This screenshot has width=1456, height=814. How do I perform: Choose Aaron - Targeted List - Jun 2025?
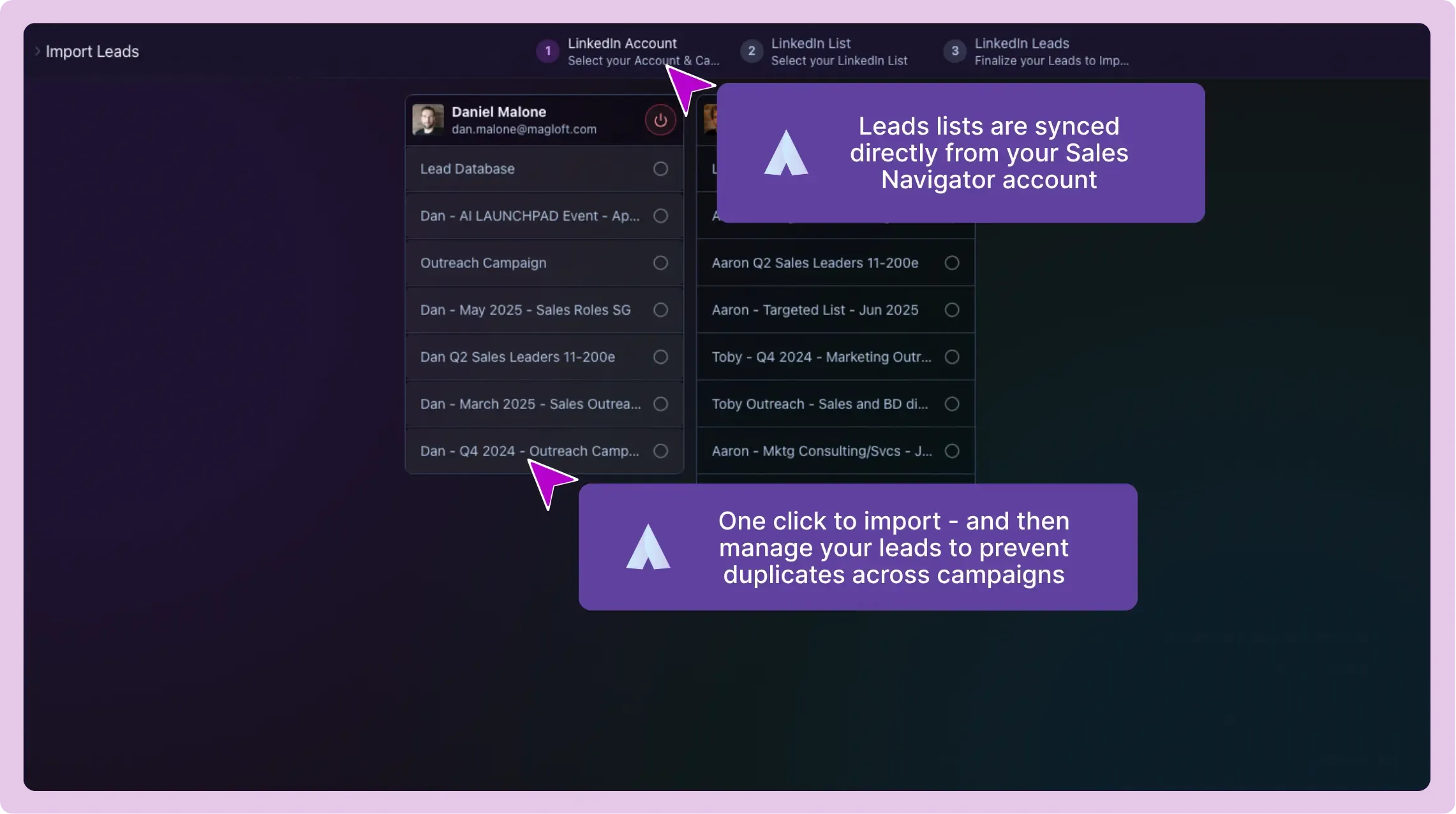tap(951, 310)
